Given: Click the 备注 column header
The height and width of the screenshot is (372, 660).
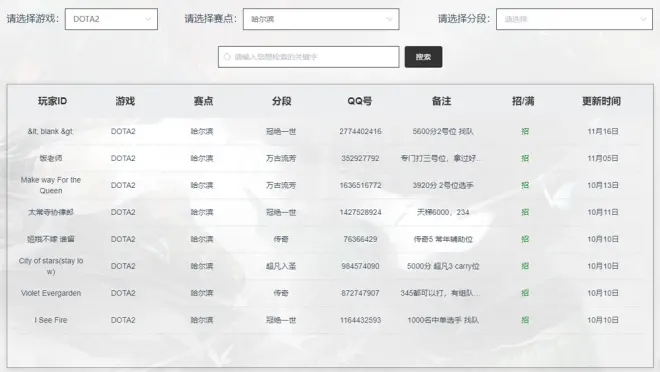Looking at the screenshot, I should click(442, 101).
